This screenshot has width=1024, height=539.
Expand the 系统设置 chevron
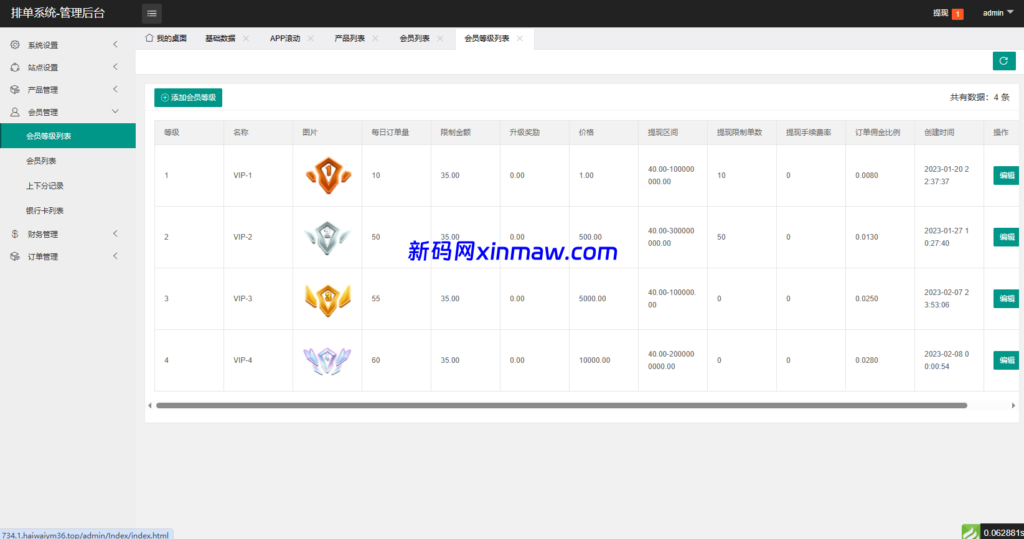point(116,44)
